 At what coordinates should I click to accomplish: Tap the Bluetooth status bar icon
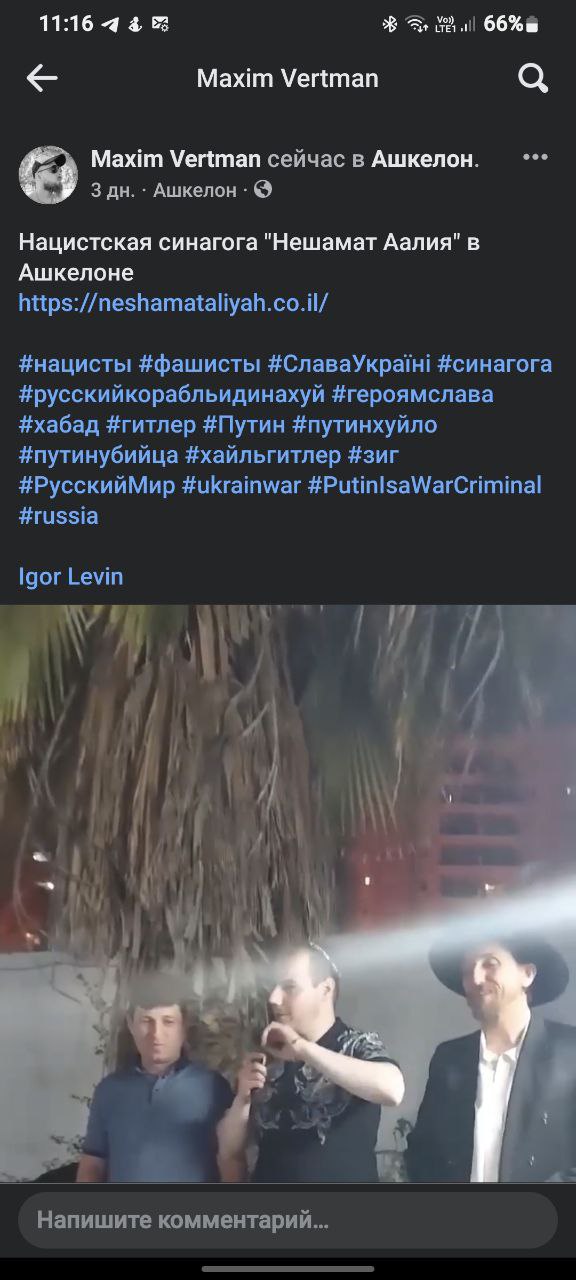pyautogui.click(x=390, y=24)
